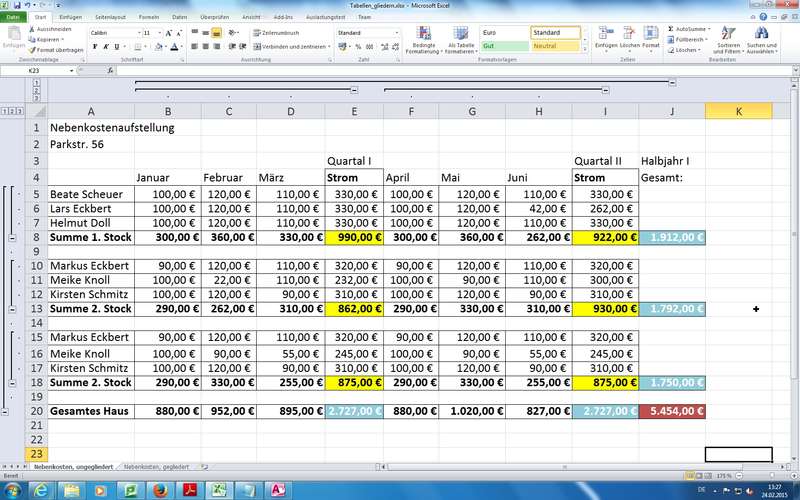
Task: Open Sortieren und Filtern
Action: point(728,40)
